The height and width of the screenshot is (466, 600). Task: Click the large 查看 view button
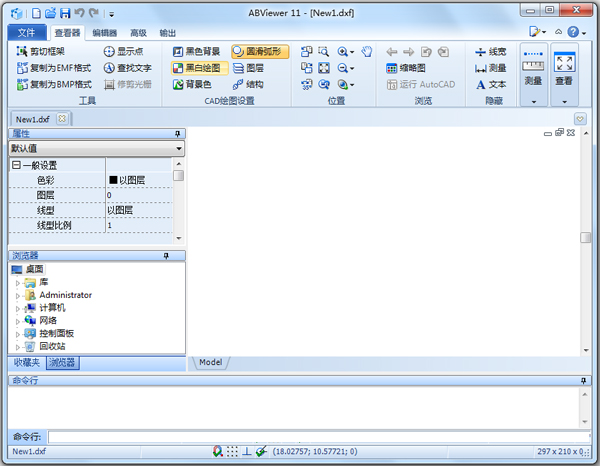point(564,68)
